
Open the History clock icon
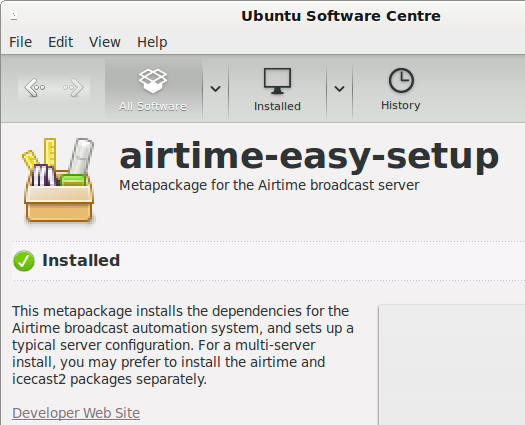(401, 80)
